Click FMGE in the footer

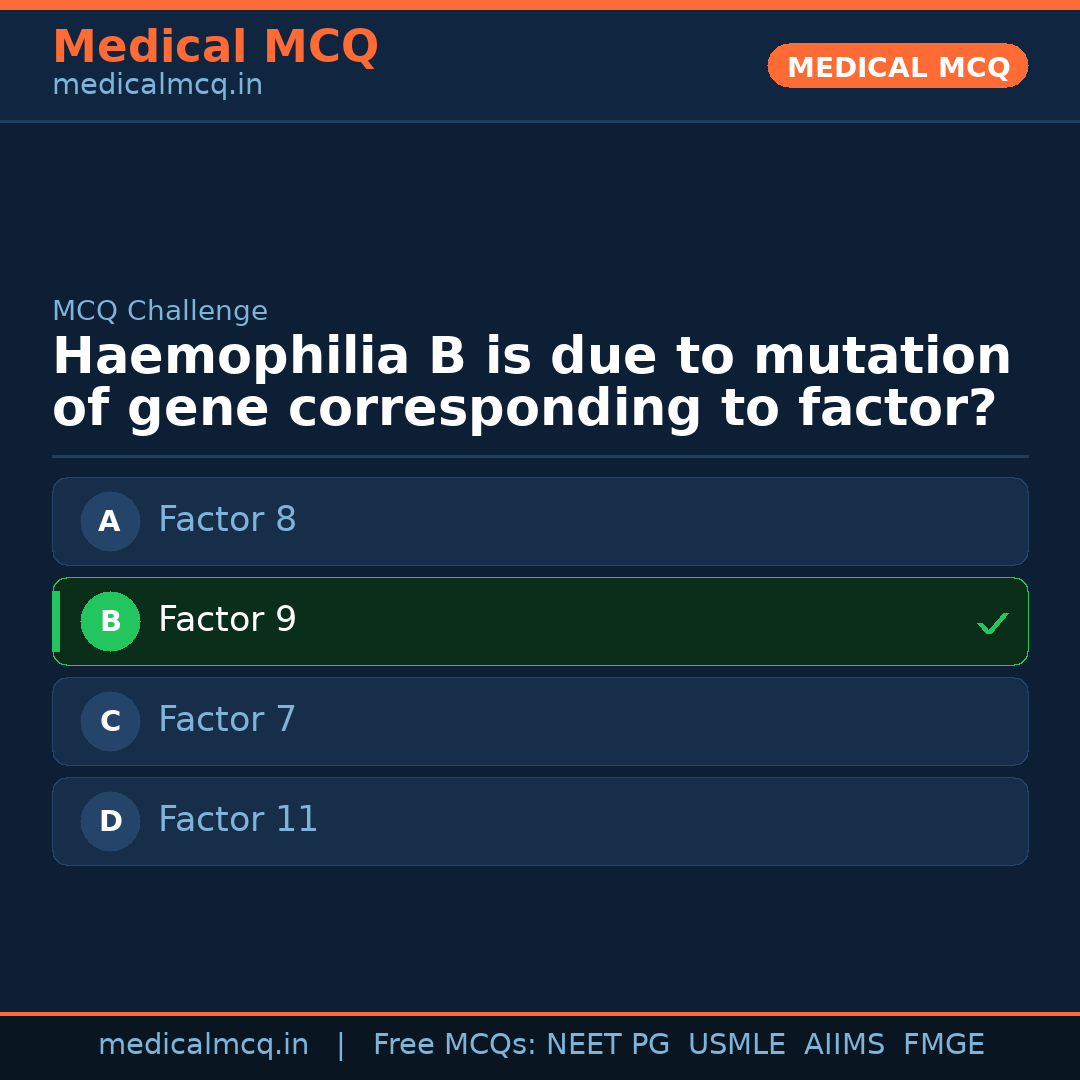click(943, 1045)
